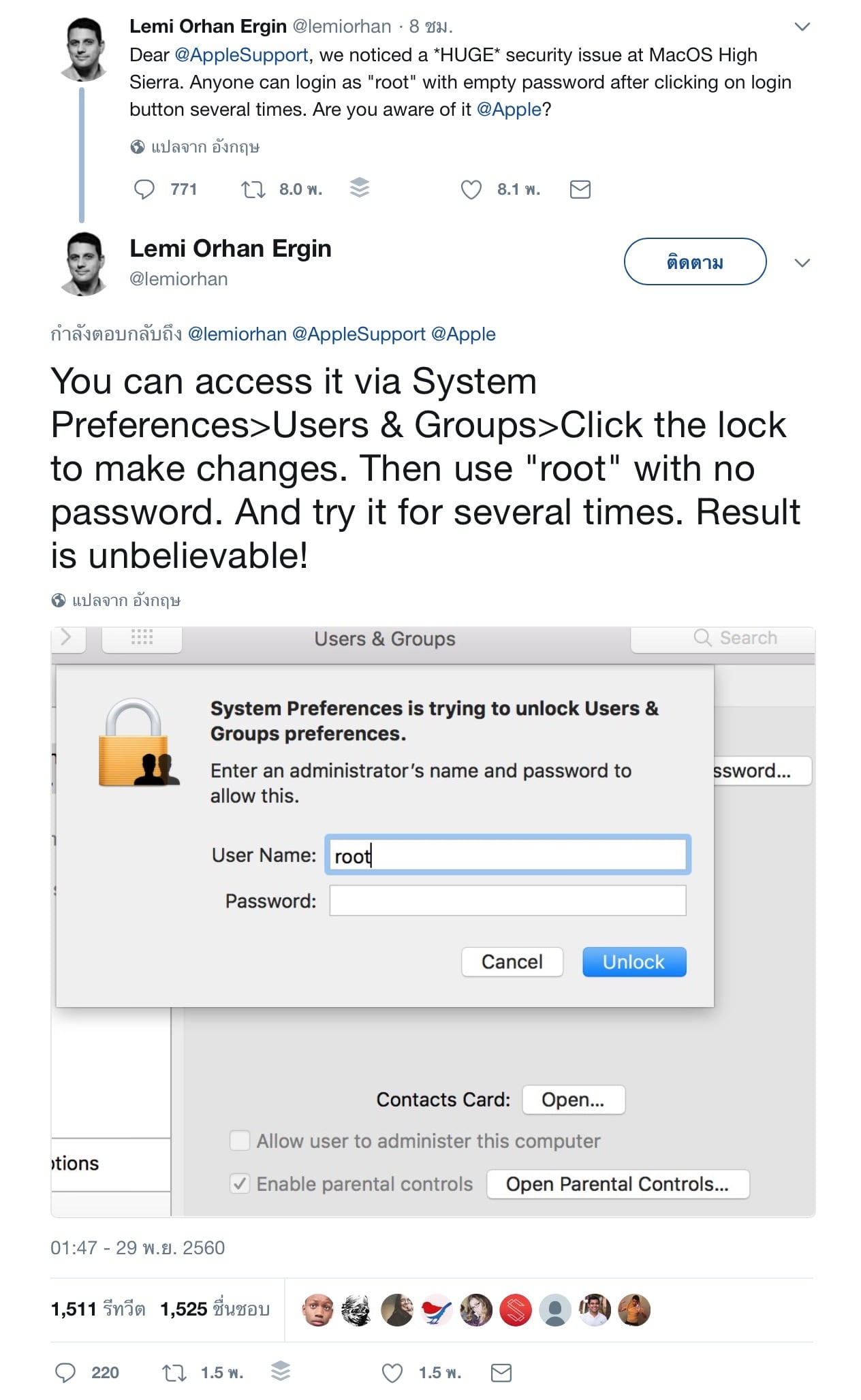
Task: Retweet the top tweet
Action: (253, 189)
